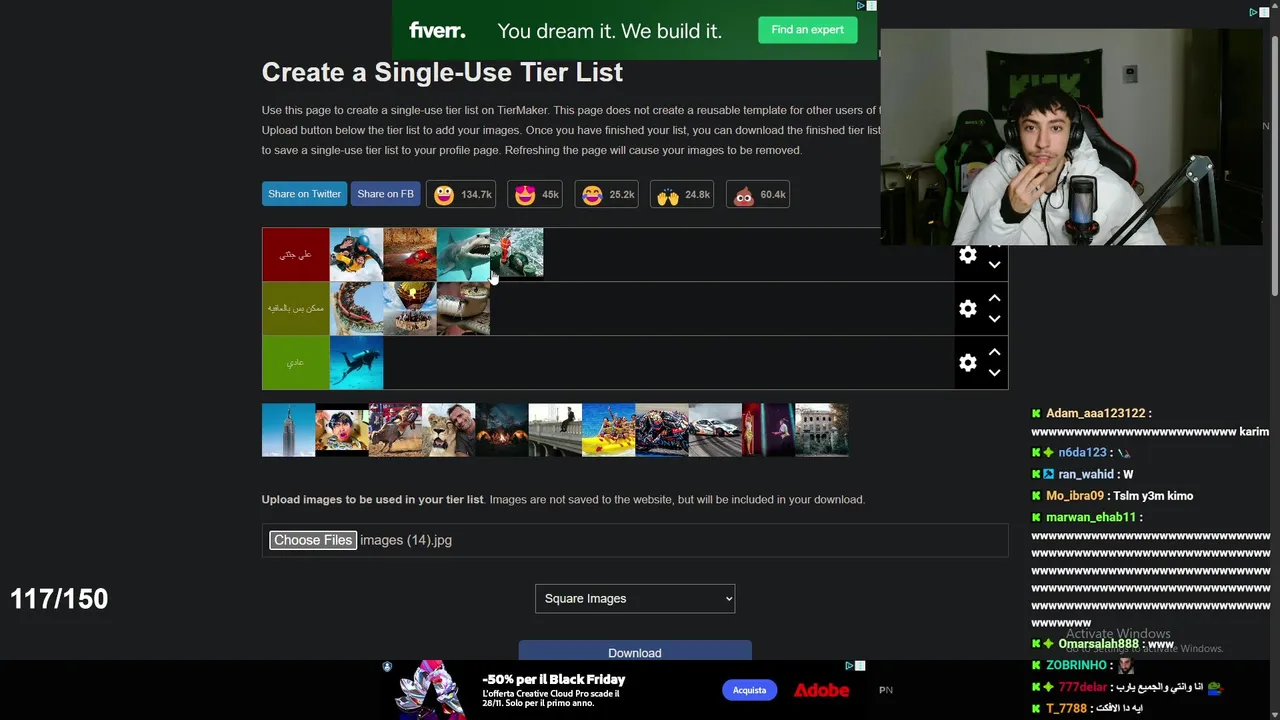
Task: React with the heart-eyes emoji 45k
Action: pyautogui.click(x=535, y=194)
